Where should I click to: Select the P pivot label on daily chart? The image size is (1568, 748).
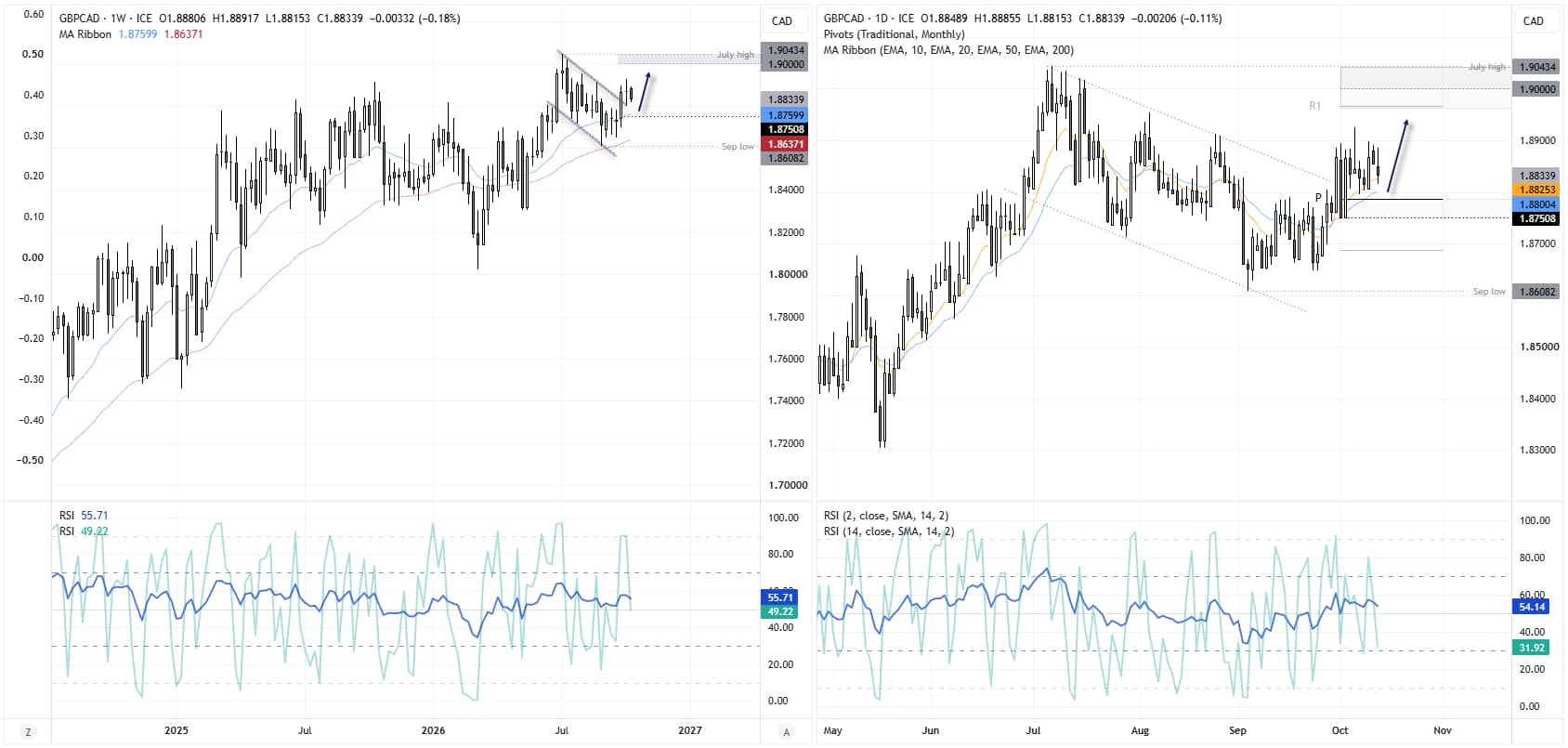click(1318, 198)
